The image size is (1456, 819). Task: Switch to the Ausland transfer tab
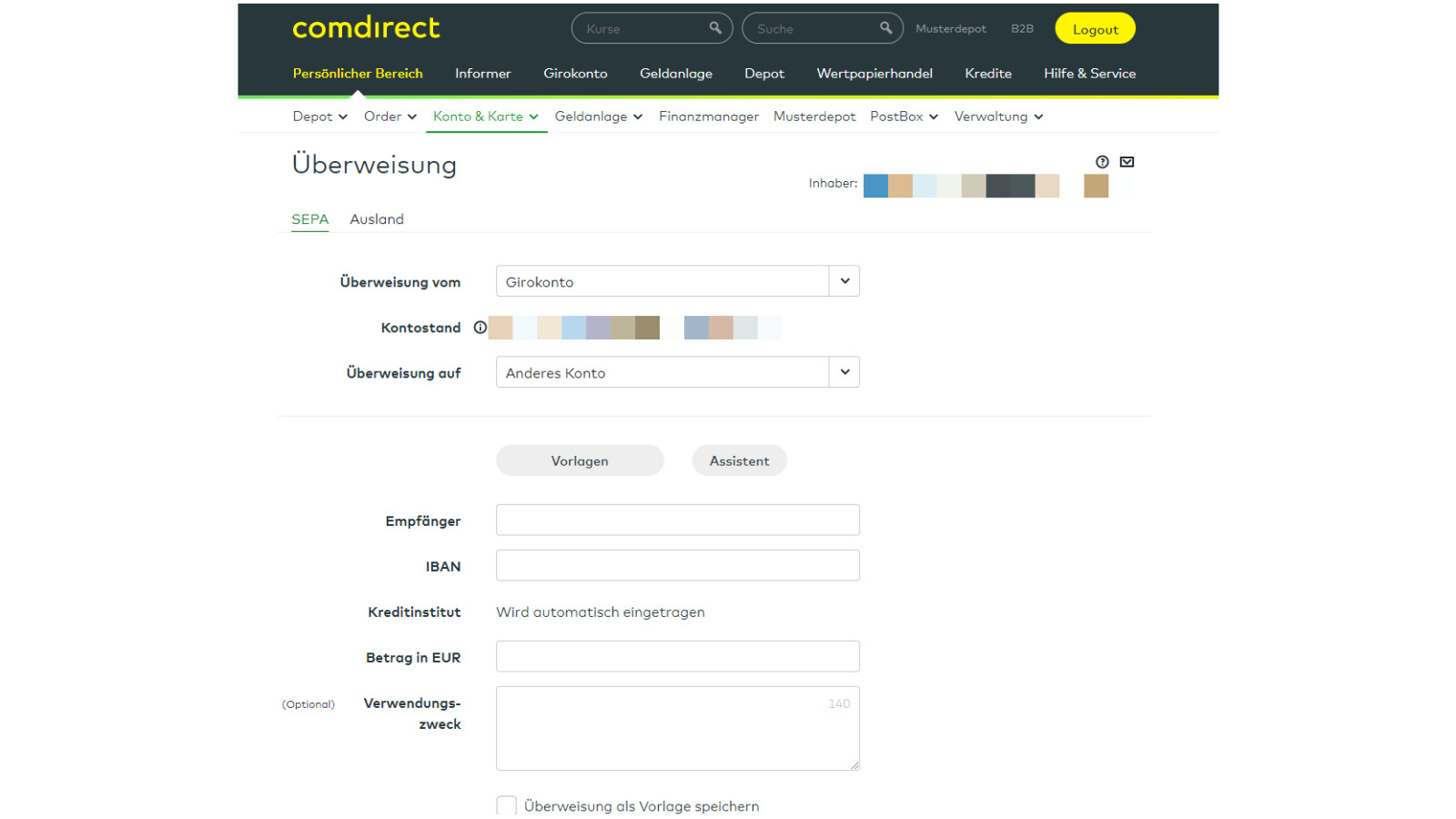(x=377, y=219)
